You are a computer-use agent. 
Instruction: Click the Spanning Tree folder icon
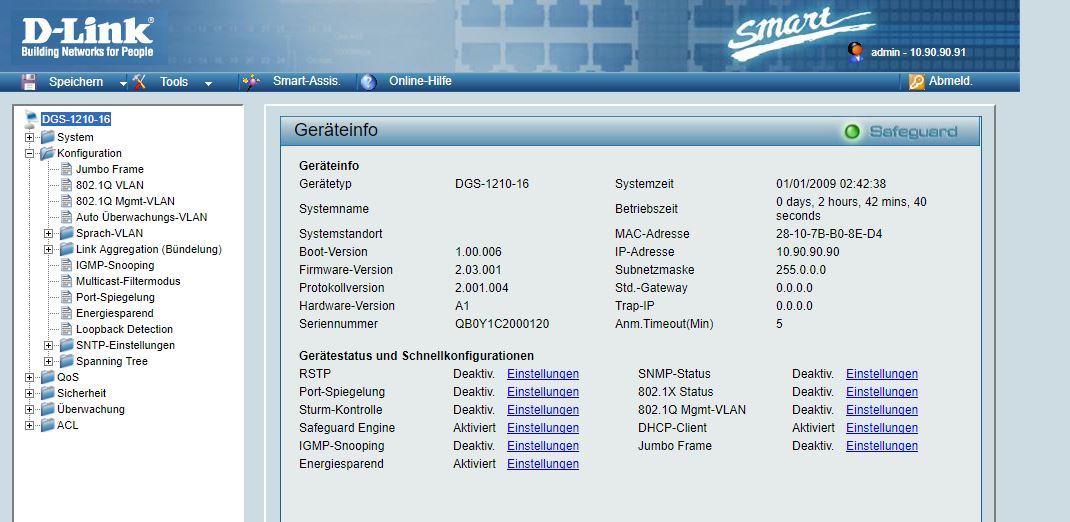(66, 361)
